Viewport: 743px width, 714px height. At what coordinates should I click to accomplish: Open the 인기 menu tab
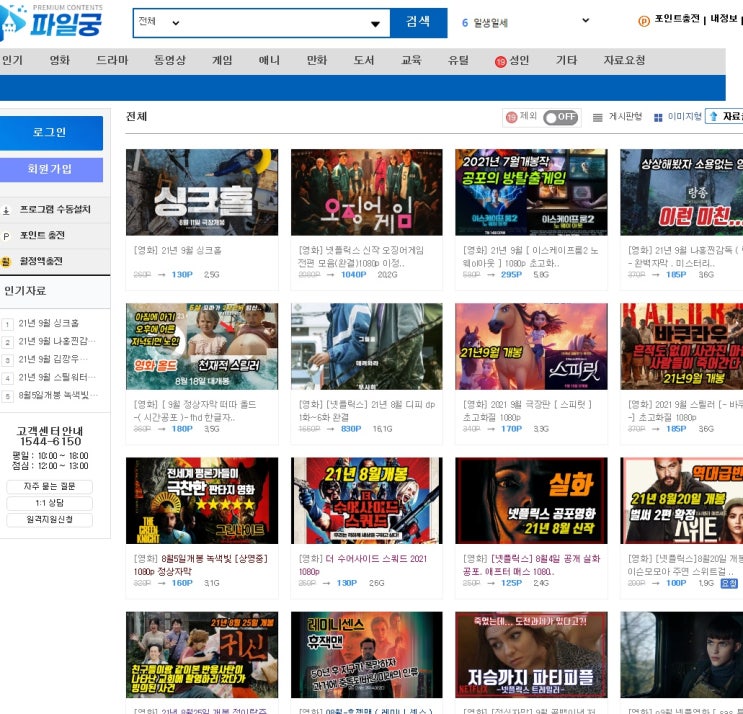coord(12,61)
